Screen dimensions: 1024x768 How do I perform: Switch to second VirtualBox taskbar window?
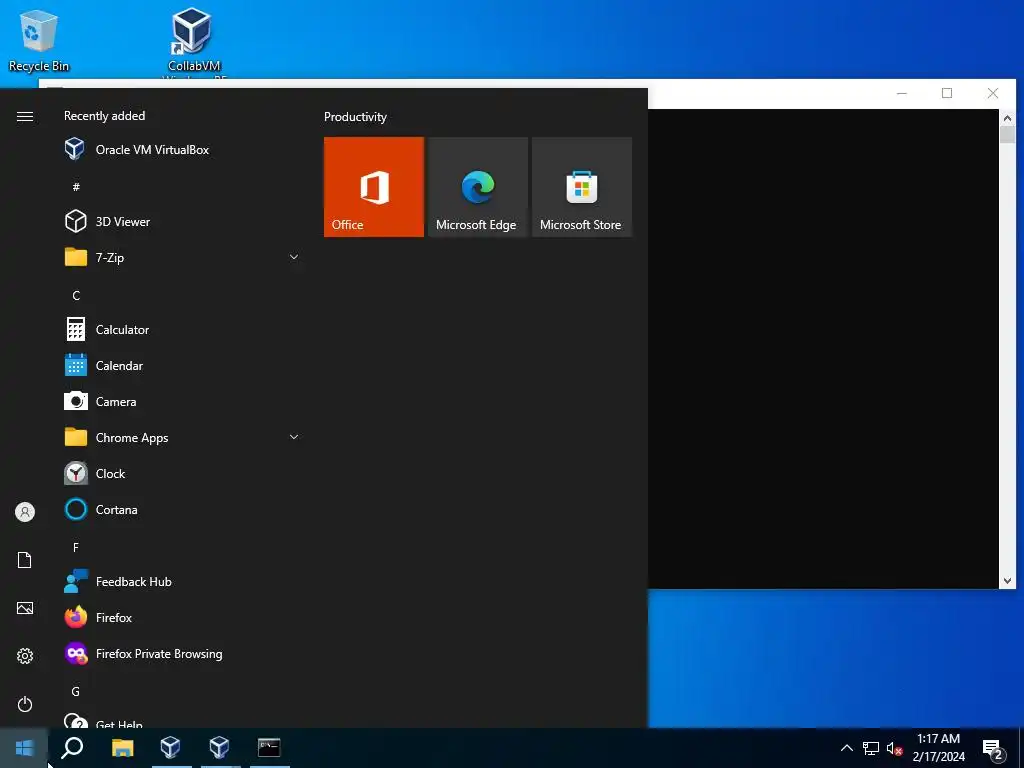coord(219,748)
